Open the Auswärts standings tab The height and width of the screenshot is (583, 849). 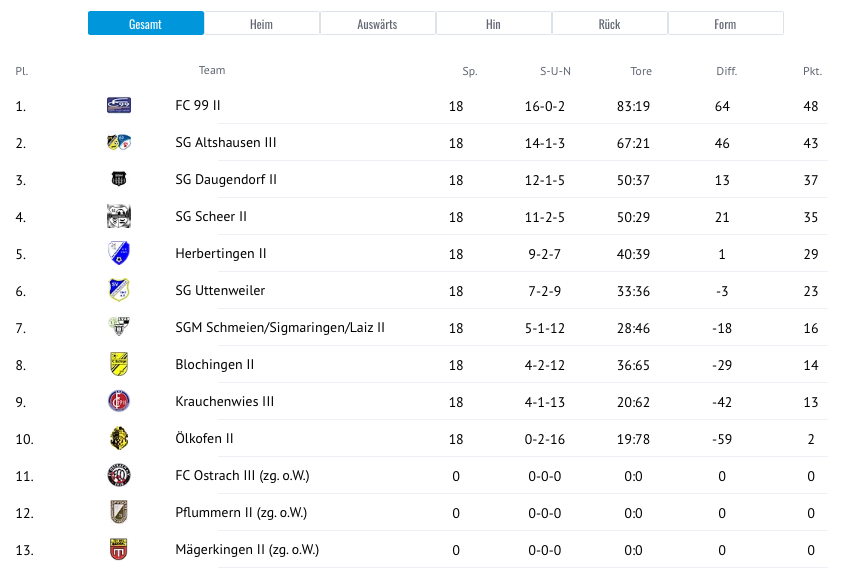click(377, 22)
